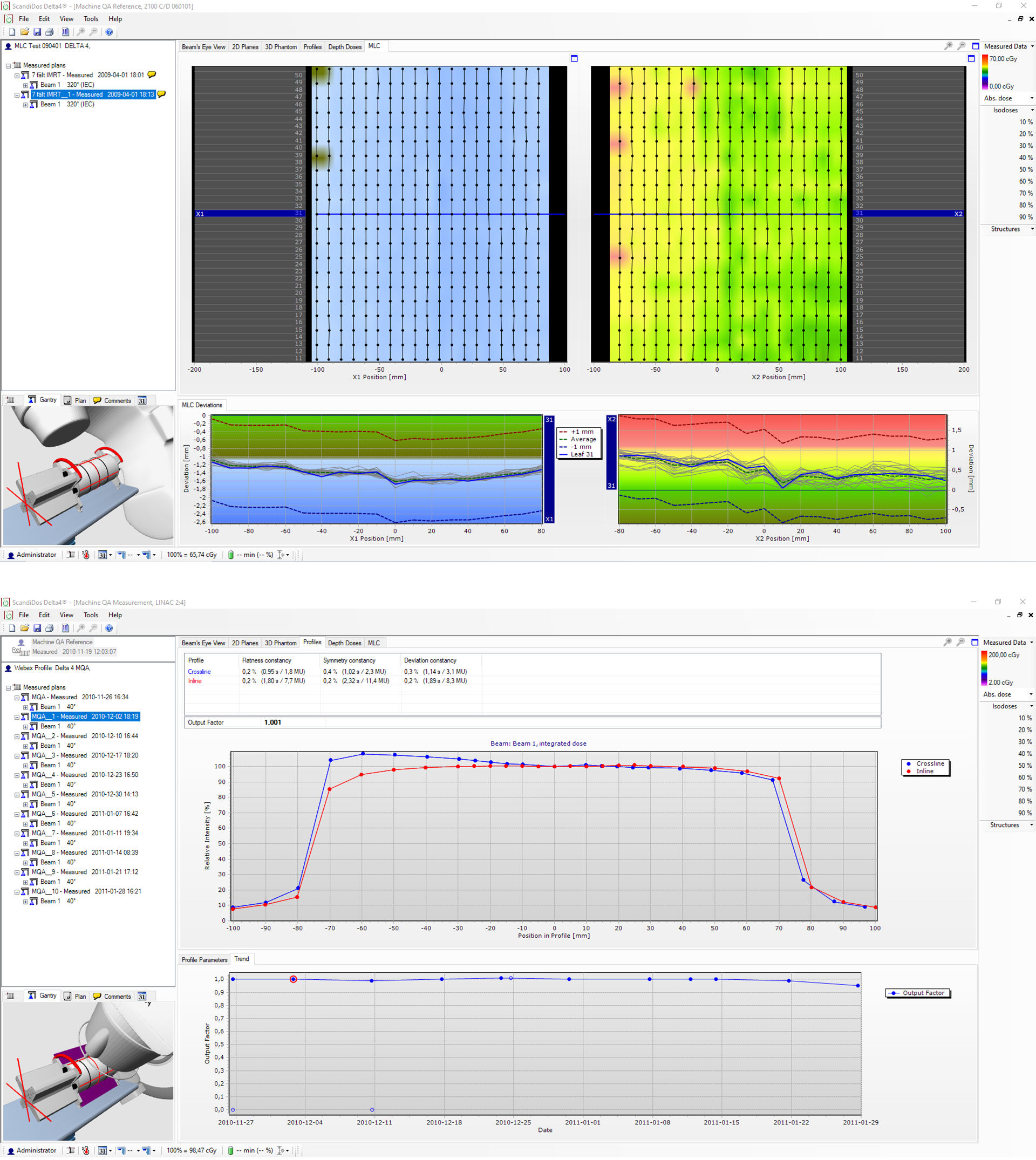
Task: Click Open folder icon in upper window toolbar
Action: pos(24,32)
